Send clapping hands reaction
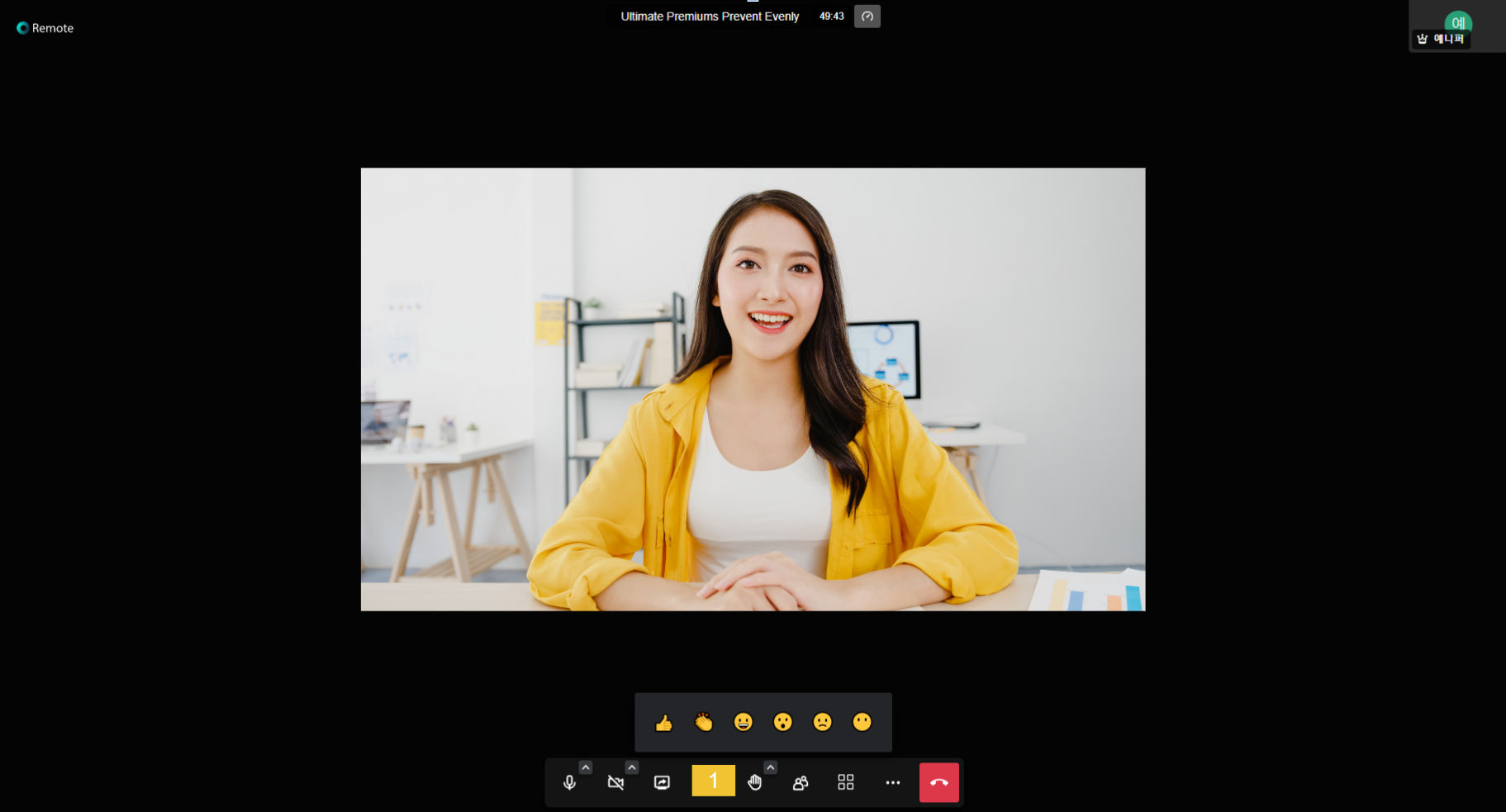Screen dimensions: 1506x812 [704, 723]
